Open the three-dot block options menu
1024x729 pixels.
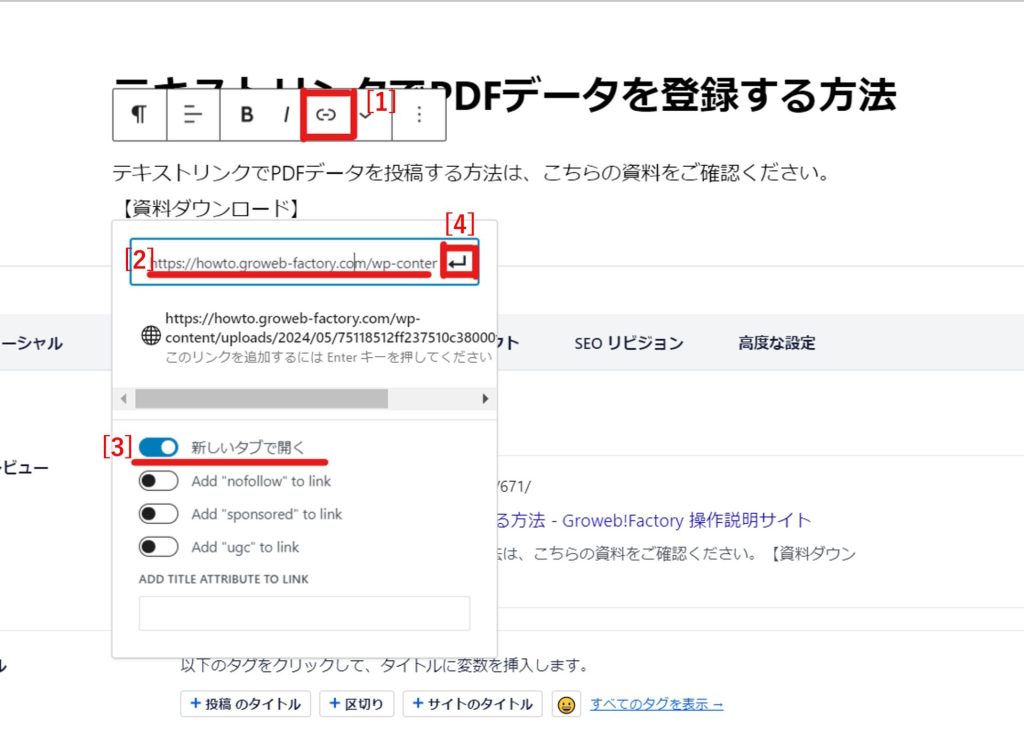click(419, 114)
